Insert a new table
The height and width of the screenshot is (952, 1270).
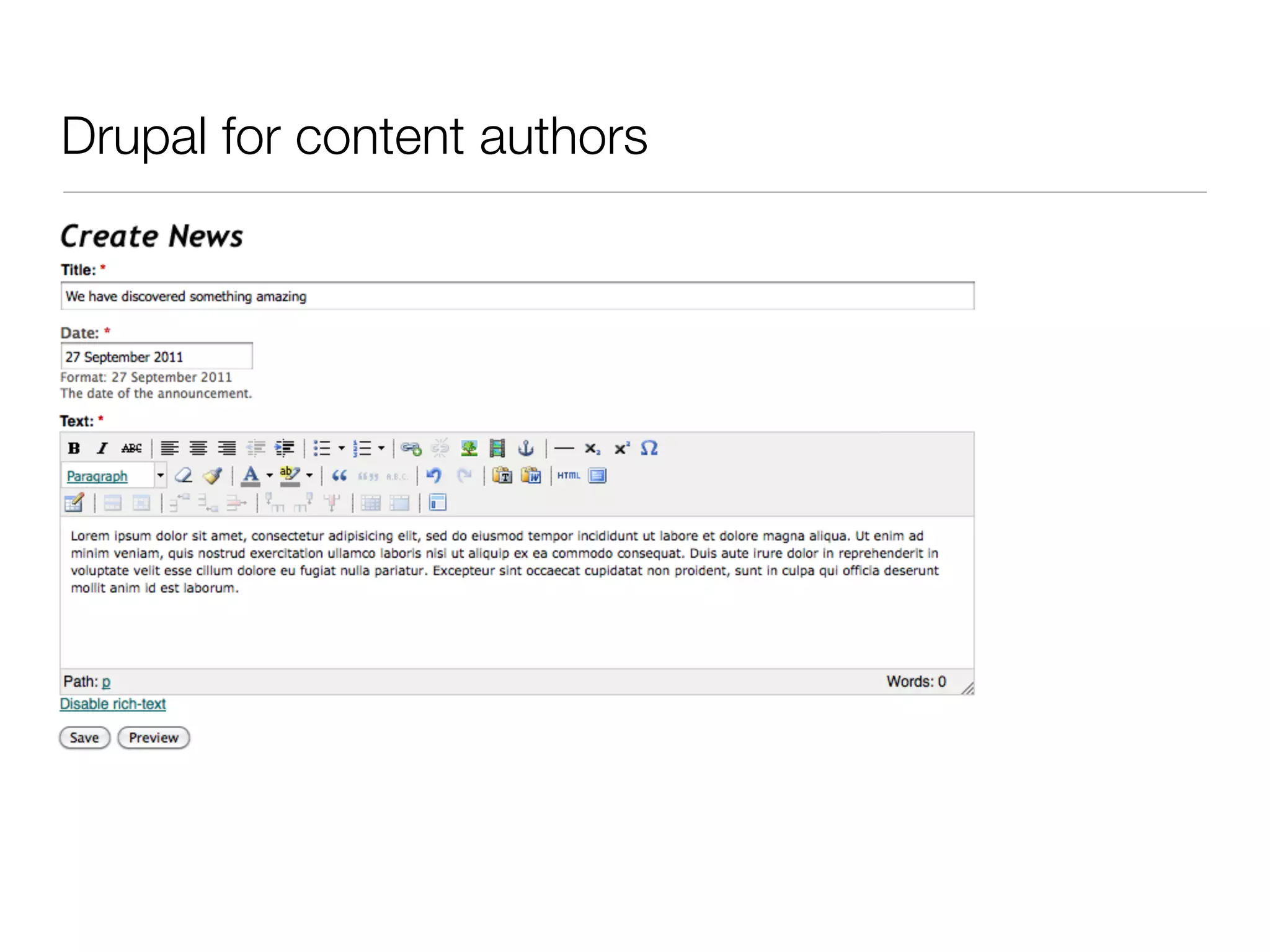click(x=74, y=503)
